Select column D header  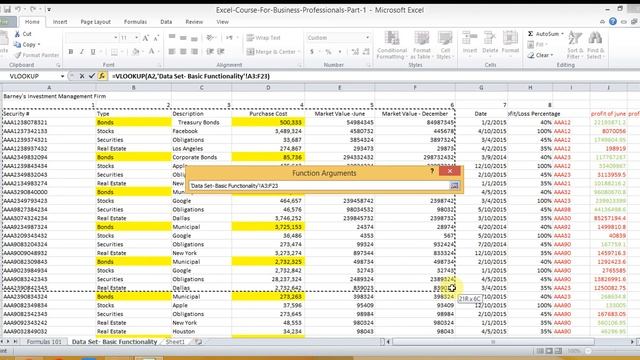[268, 87]
